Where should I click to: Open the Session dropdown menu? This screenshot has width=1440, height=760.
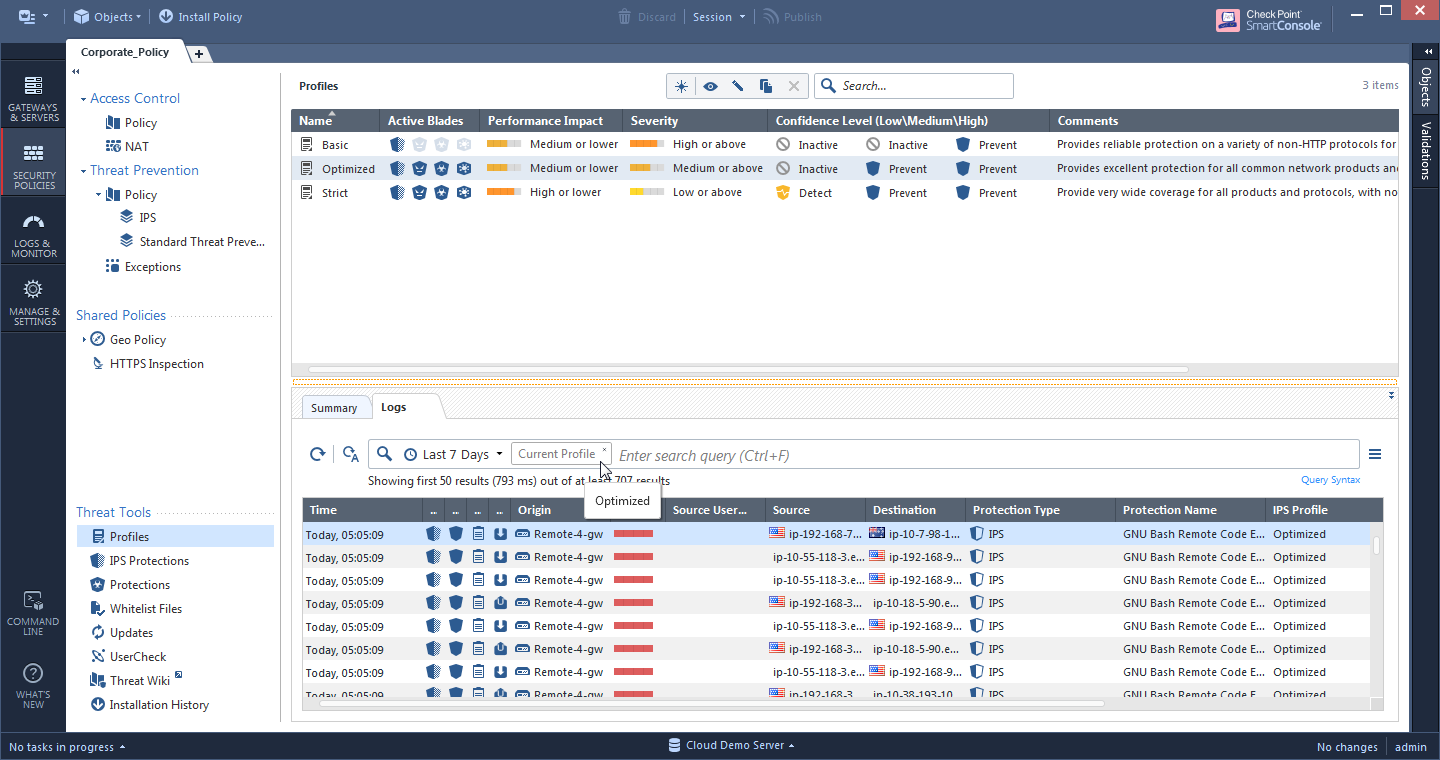tap(719, 16)
